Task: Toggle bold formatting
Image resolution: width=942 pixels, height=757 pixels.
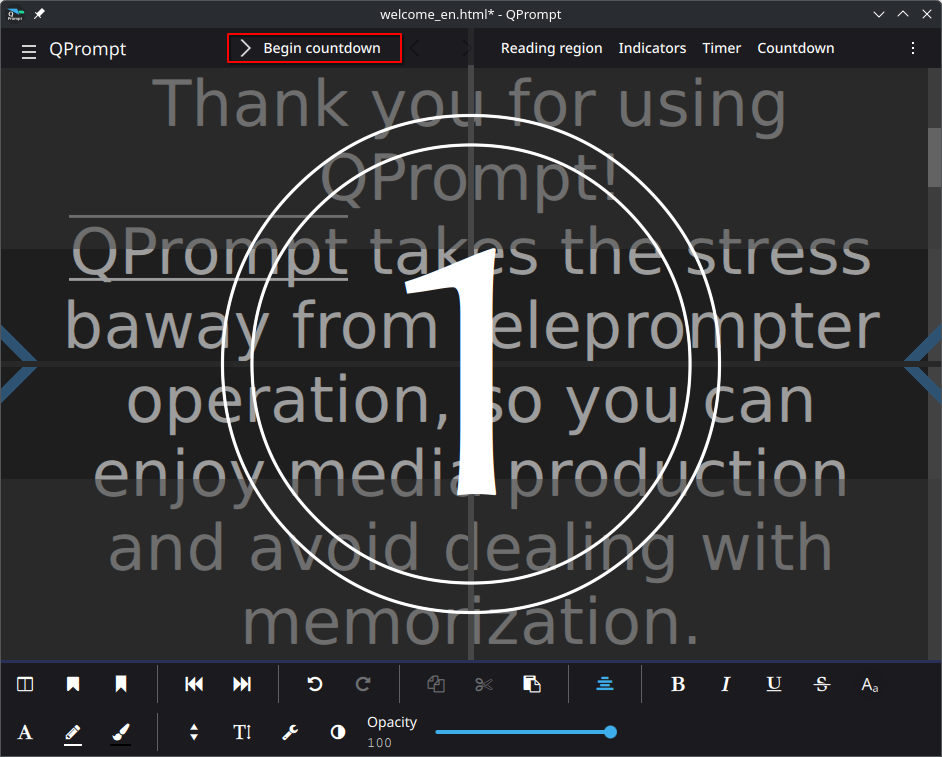Action: [x=678, y=684]
